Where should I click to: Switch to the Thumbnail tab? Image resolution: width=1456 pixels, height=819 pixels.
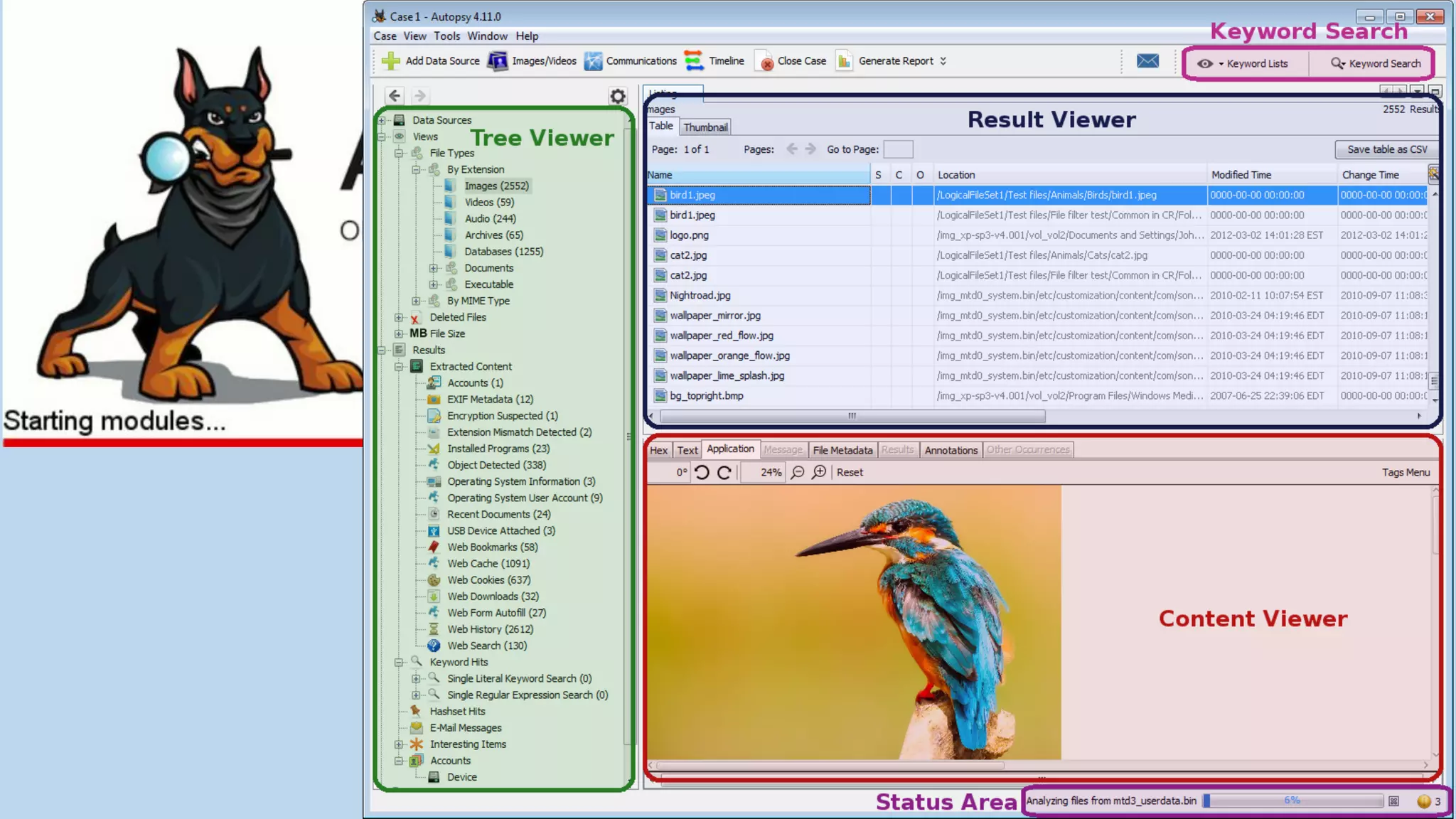705,127
